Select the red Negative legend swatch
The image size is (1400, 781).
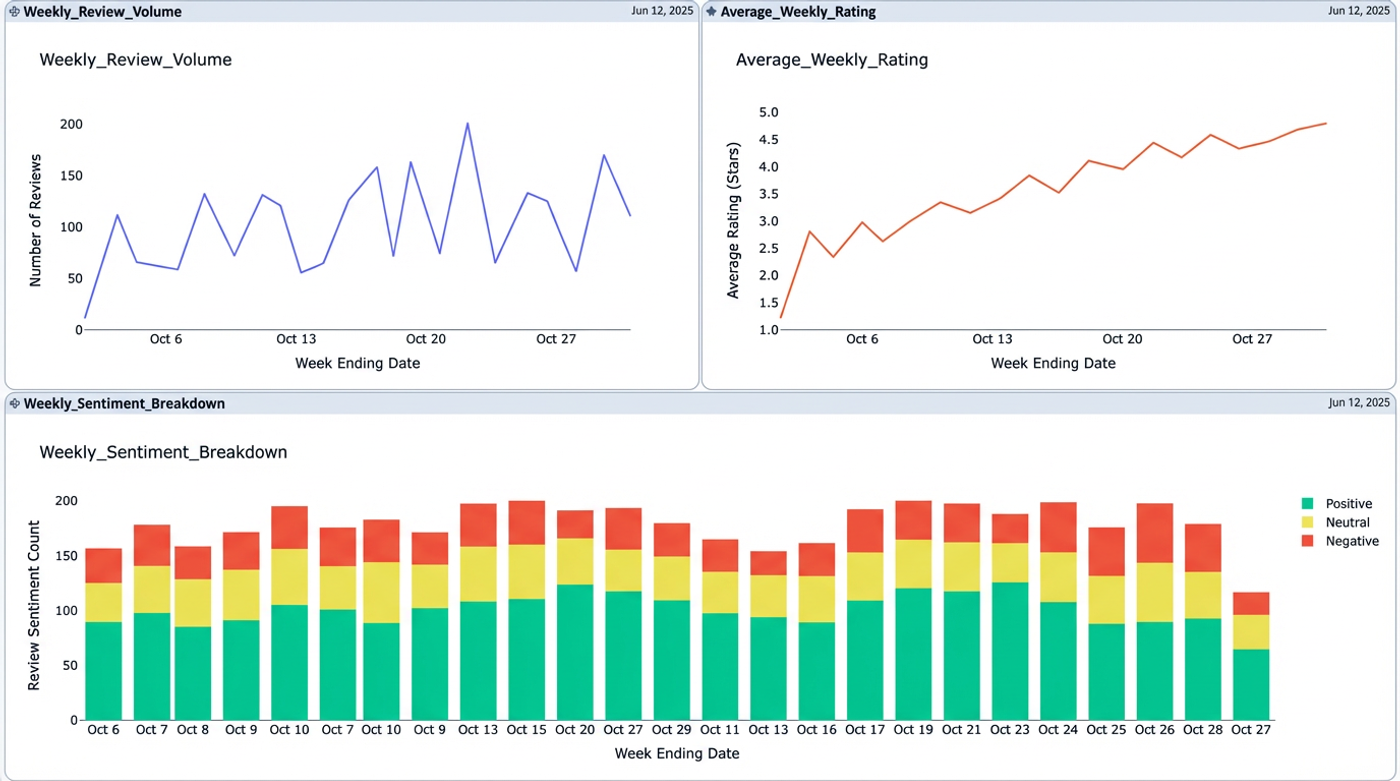tap(1307, 541)
